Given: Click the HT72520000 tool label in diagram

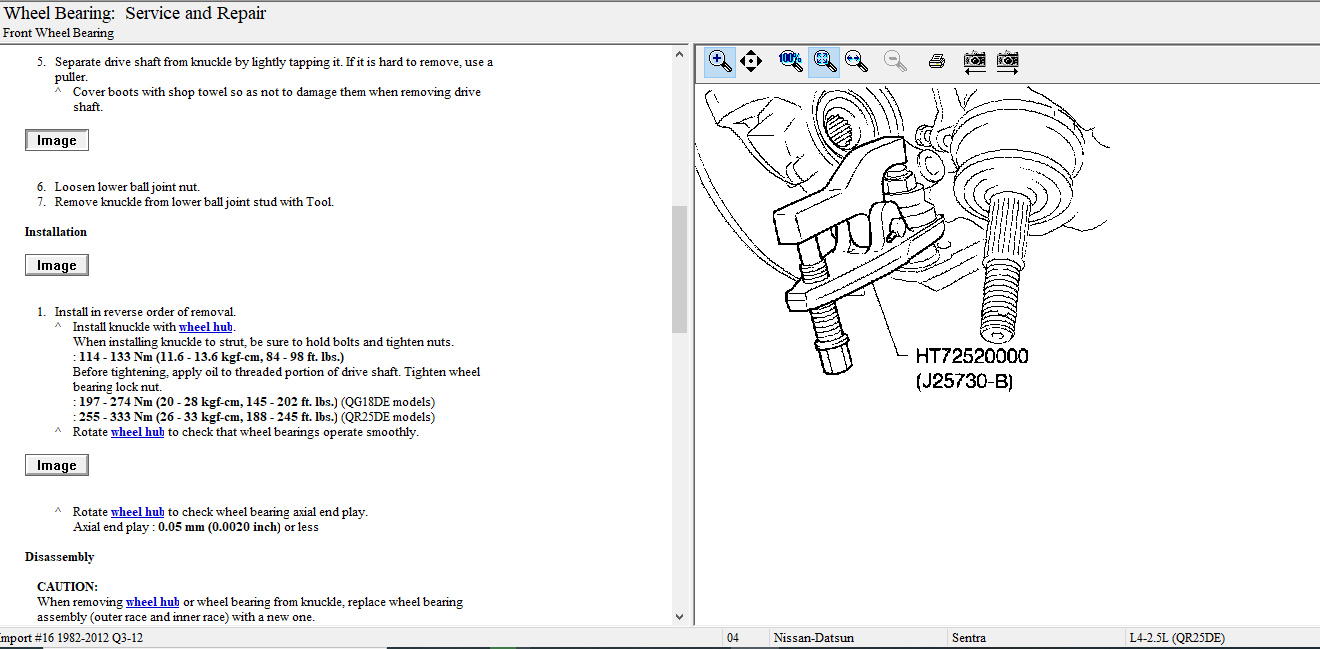Looking at the screenshot, I should pos(972,356).
